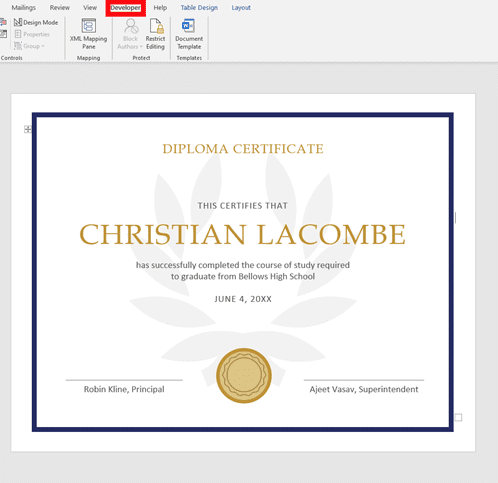Open control Properties

[32, 34]
